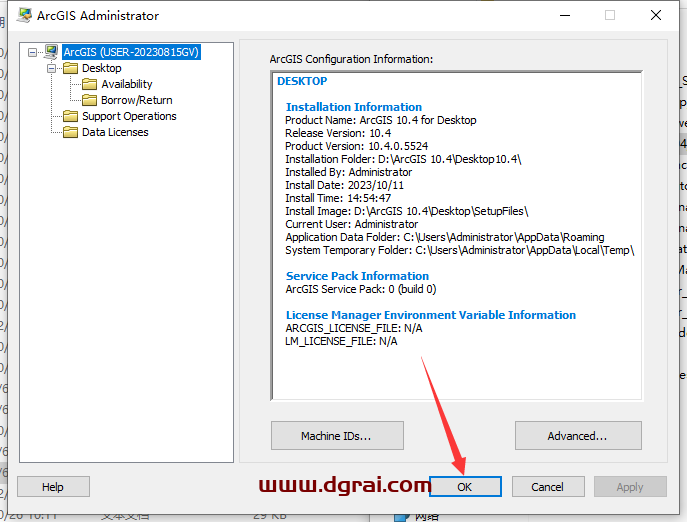
Task: Open the Machine IDs dialog
Action: click(x=337, y=436)
